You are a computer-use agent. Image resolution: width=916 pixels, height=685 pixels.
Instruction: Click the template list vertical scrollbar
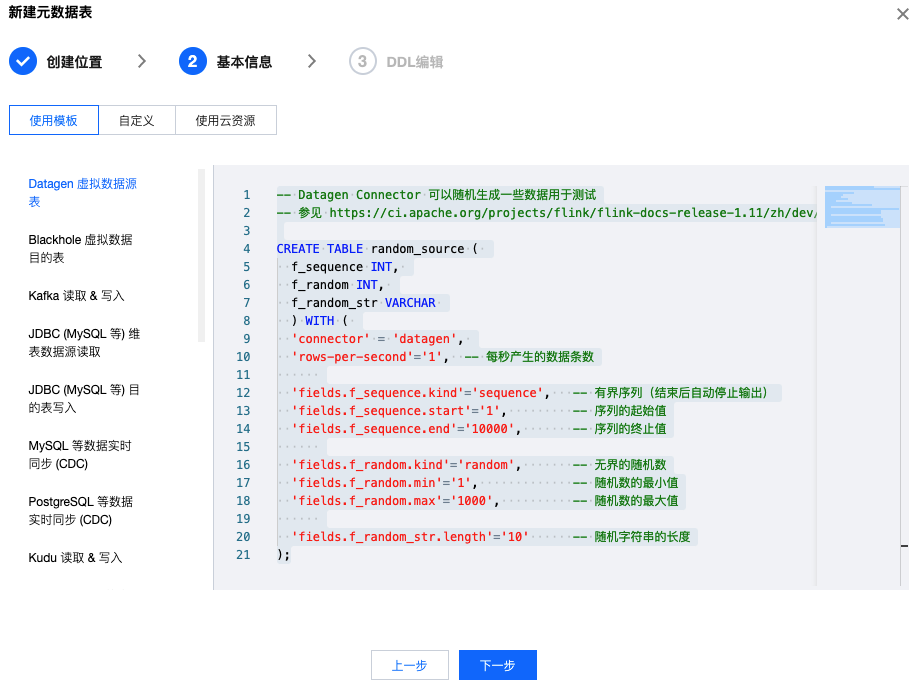pos(202,255)
